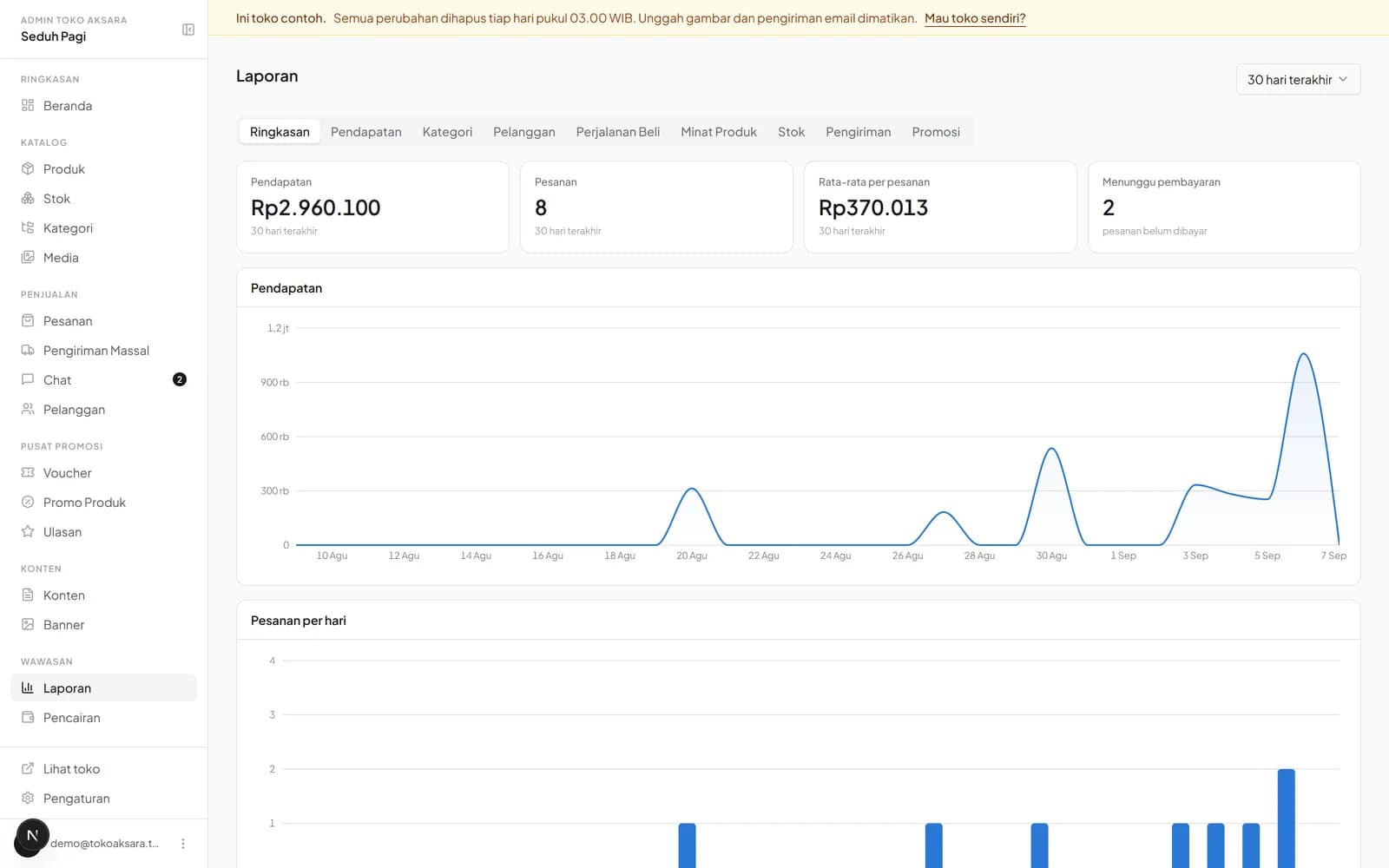Open the Pelanggan report tab
Viewport: 1389px width, 868px height.
pos(524,132)
